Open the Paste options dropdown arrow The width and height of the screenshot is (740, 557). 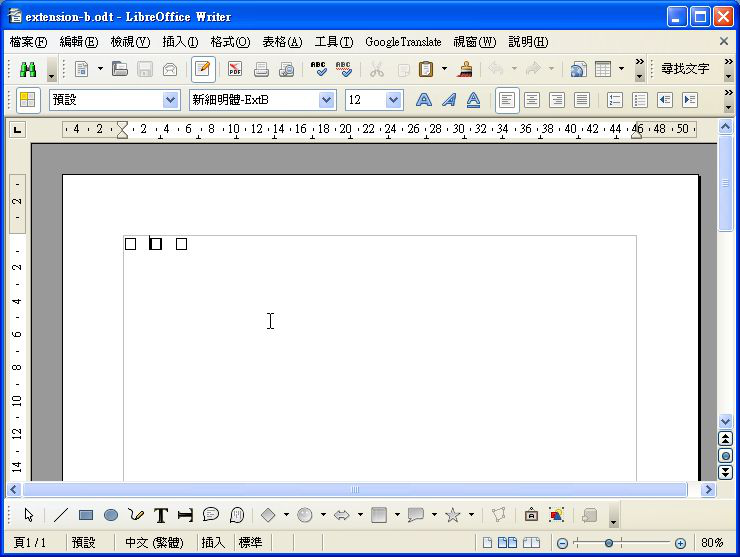point(444,69)
